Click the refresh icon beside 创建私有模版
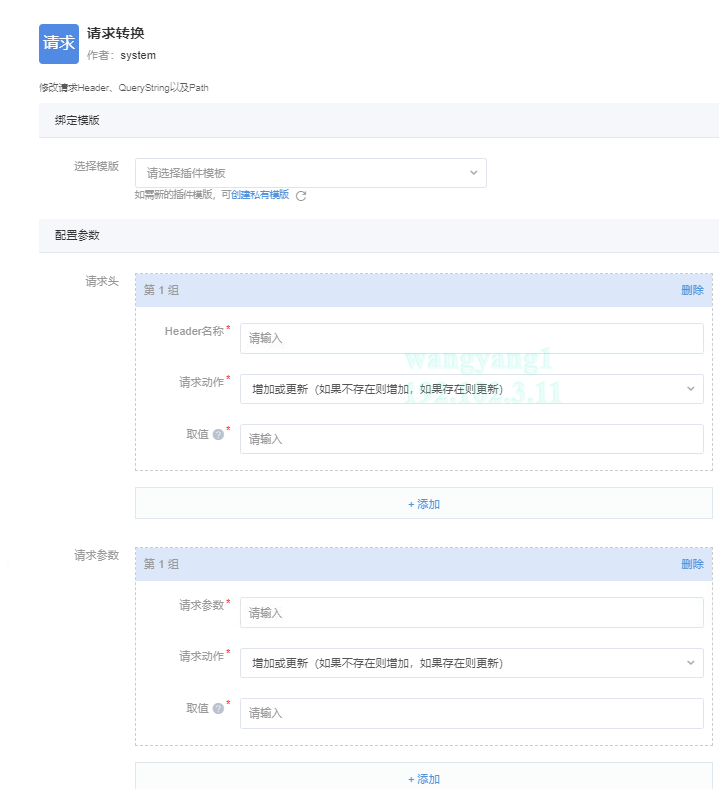The image size is (719, 799). 301,196
